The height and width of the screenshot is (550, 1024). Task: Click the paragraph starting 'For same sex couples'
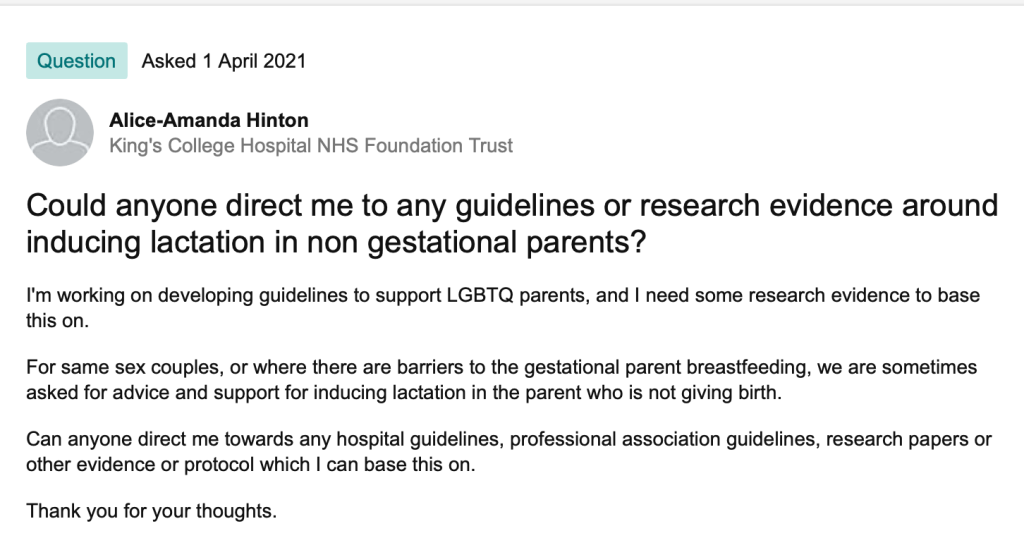click(501, 368)
